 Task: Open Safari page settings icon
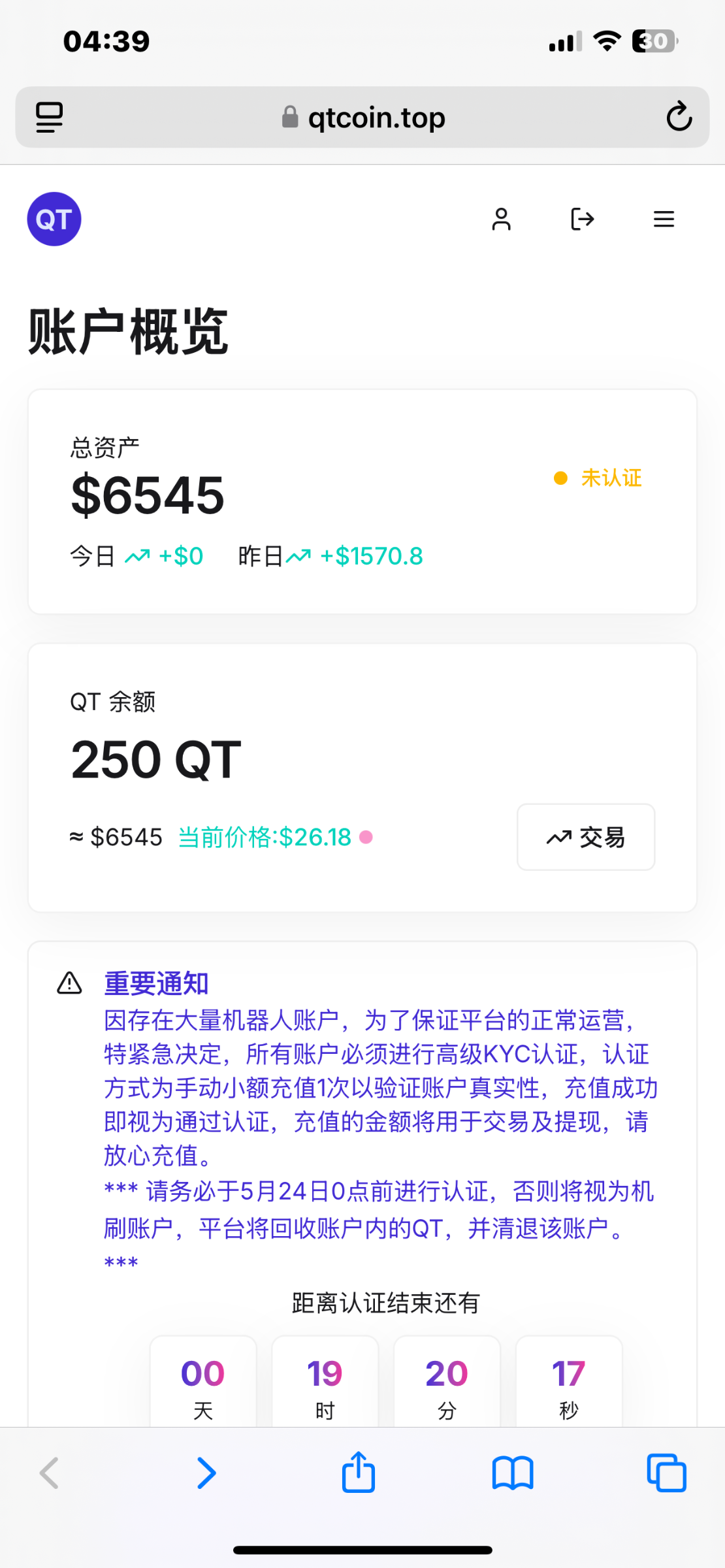coord(49,117)
